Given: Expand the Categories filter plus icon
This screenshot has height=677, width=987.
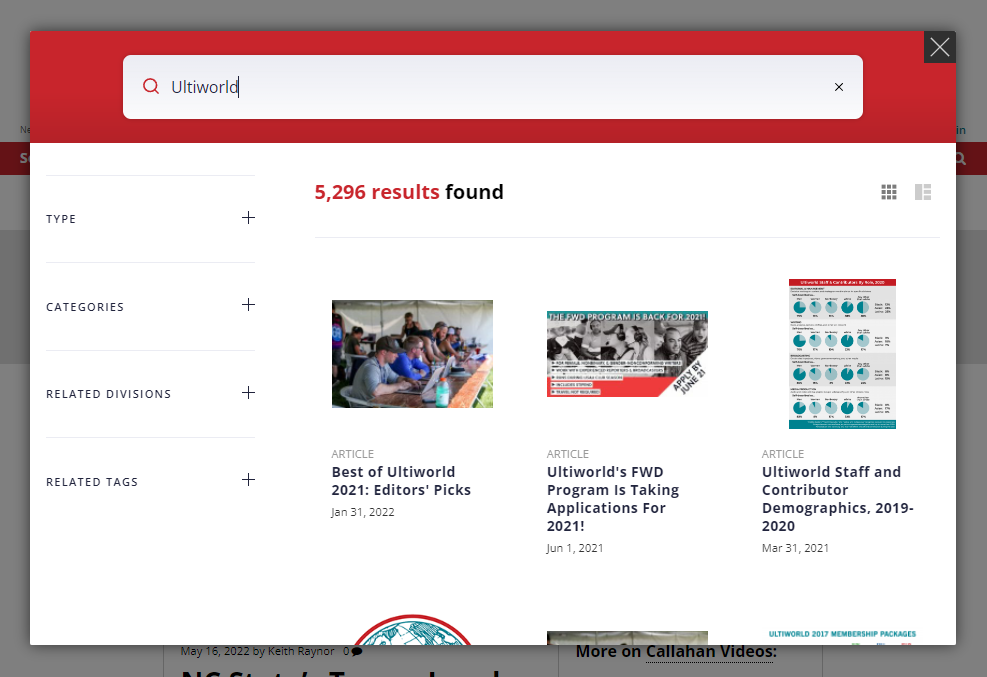Looking at the screenshot, I should tap(249, 305).
